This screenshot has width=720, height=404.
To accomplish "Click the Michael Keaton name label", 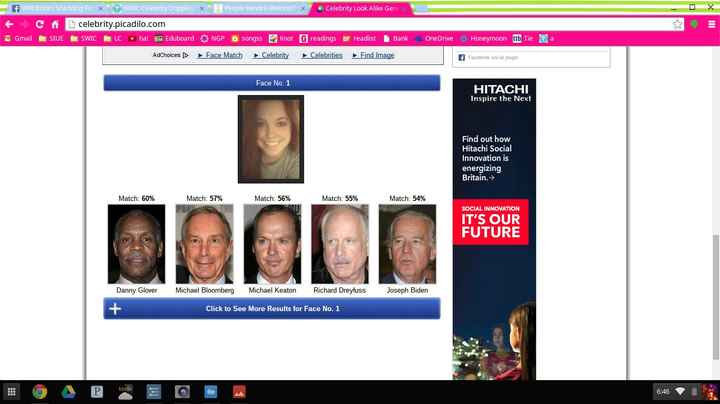I will (272, 290).
